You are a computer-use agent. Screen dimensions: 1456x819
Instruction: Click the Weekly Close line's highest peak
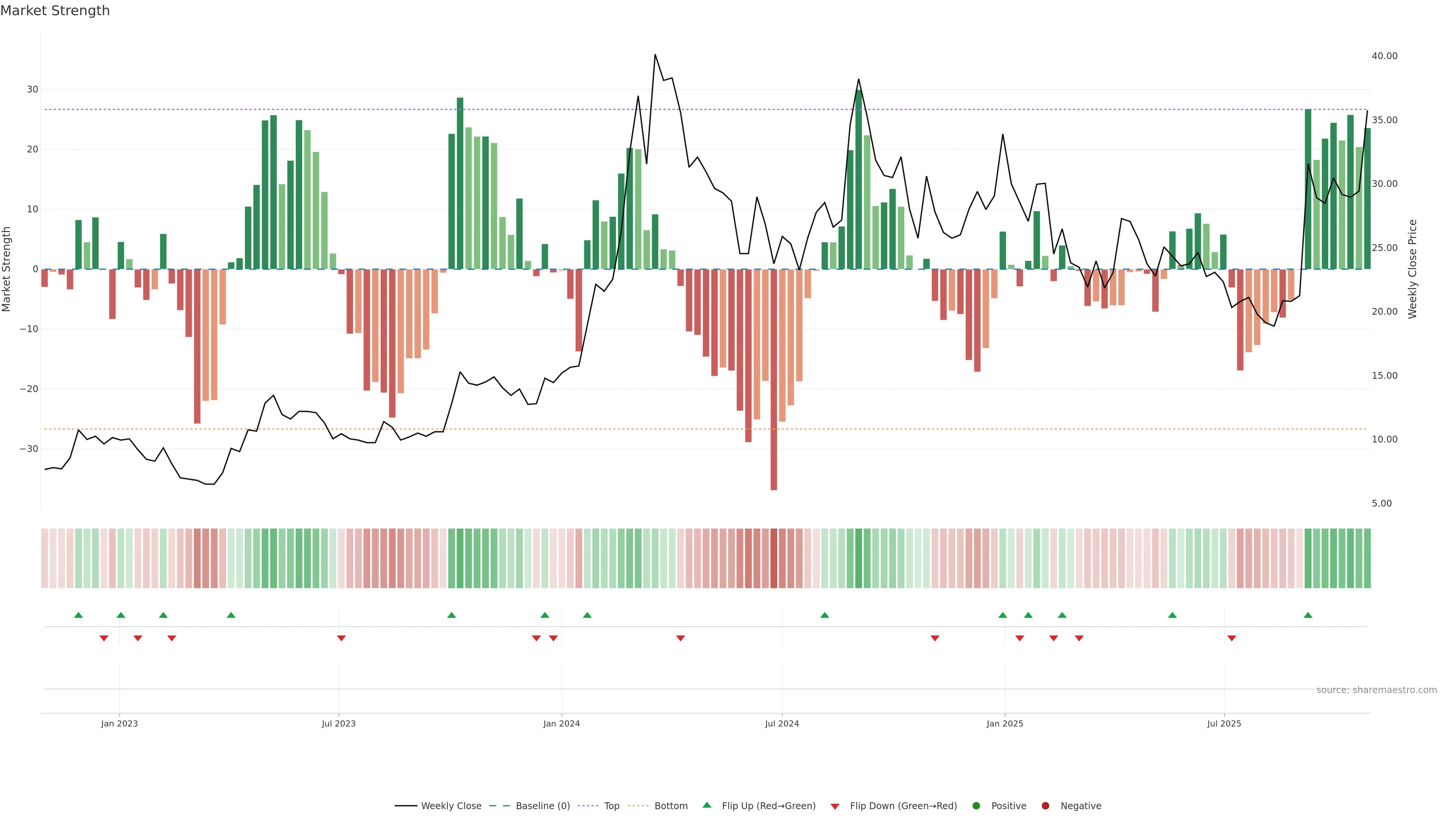(x=655, y=55)
